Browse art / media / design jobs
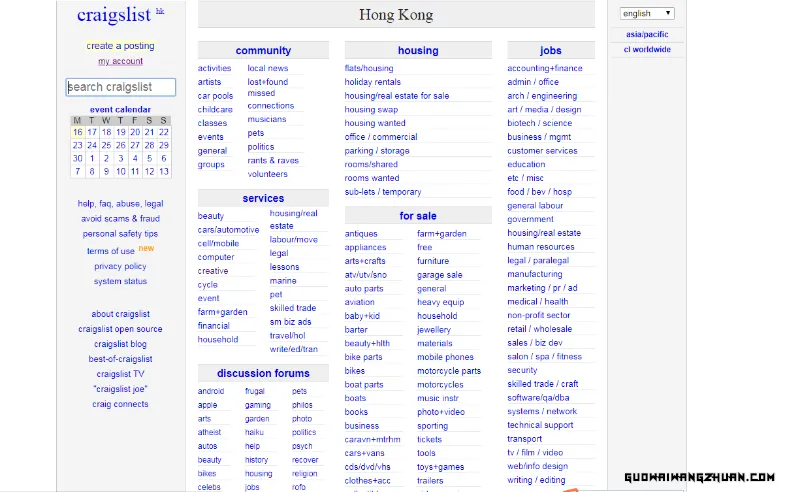 544,110
